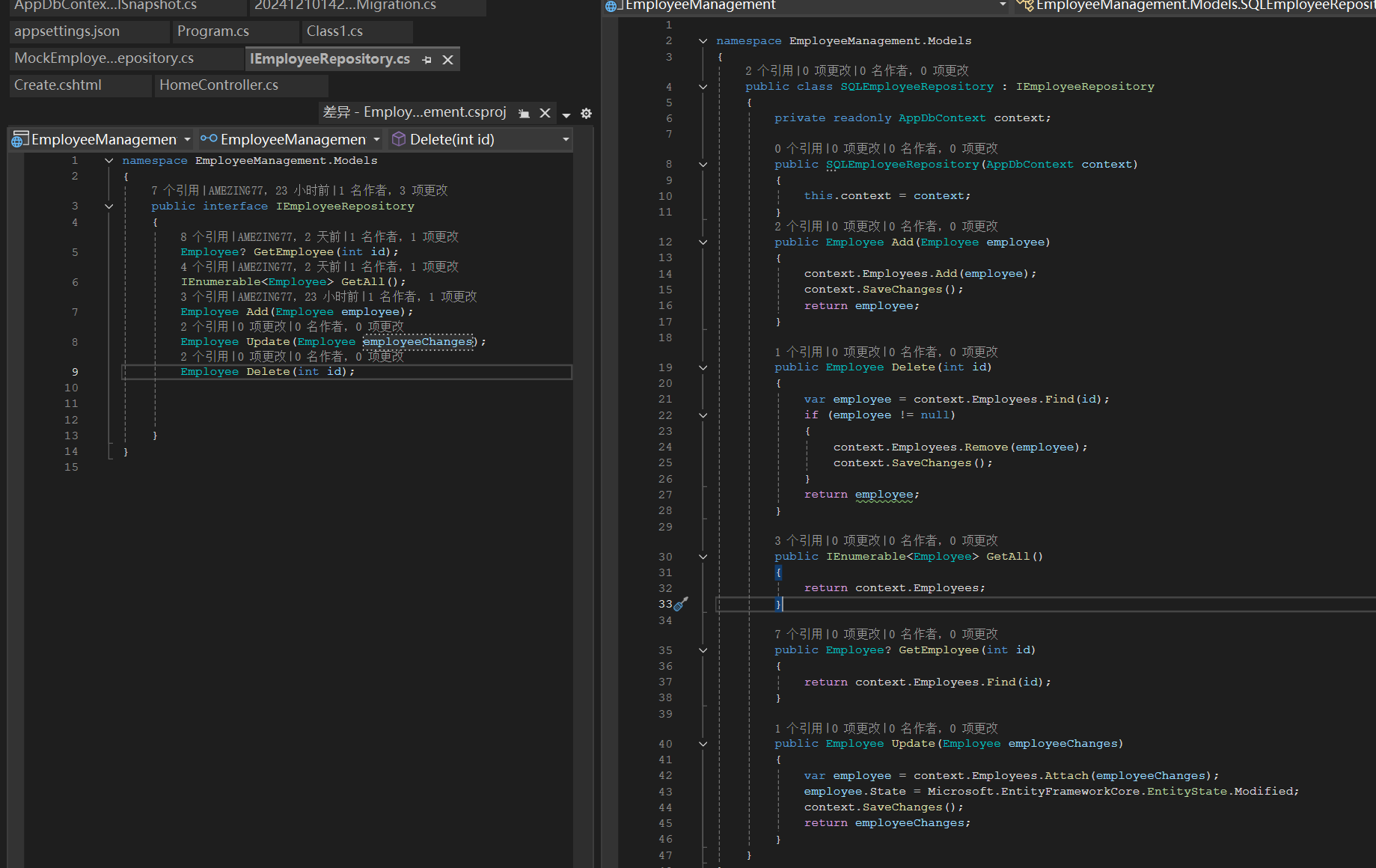The height and width of the screenshot is (868, 1376).
Task: Collapse namespace block in right editor
Action: [703, 41]
